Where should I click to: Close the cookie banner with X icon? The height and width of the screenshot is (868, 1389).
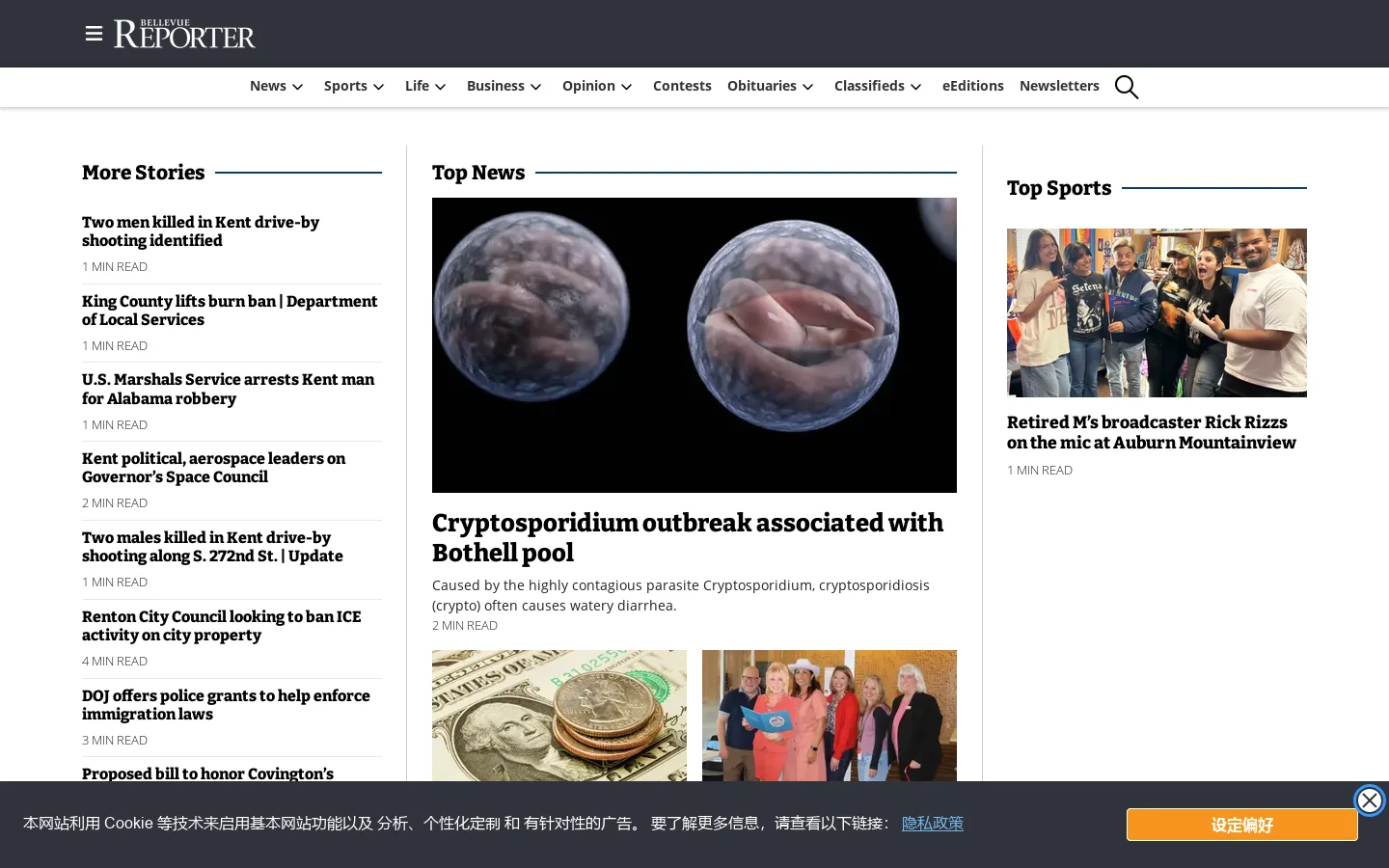1369,800
